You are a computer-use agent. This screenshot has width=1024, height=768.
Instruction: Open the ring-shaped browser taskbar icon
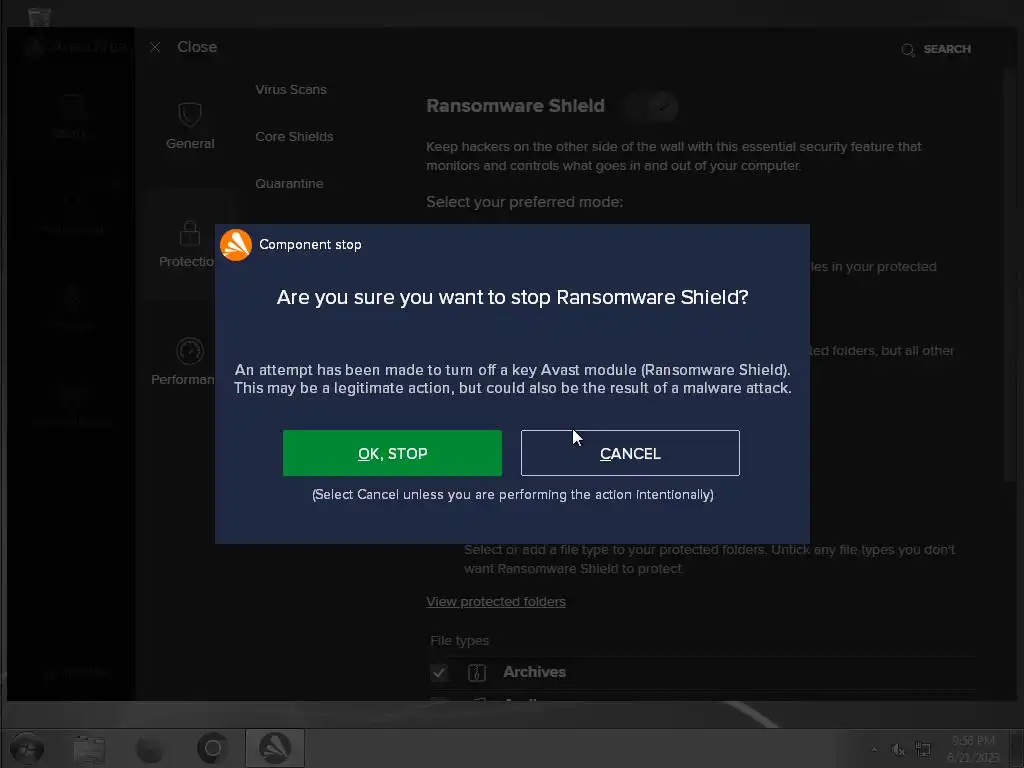[212, 748]
